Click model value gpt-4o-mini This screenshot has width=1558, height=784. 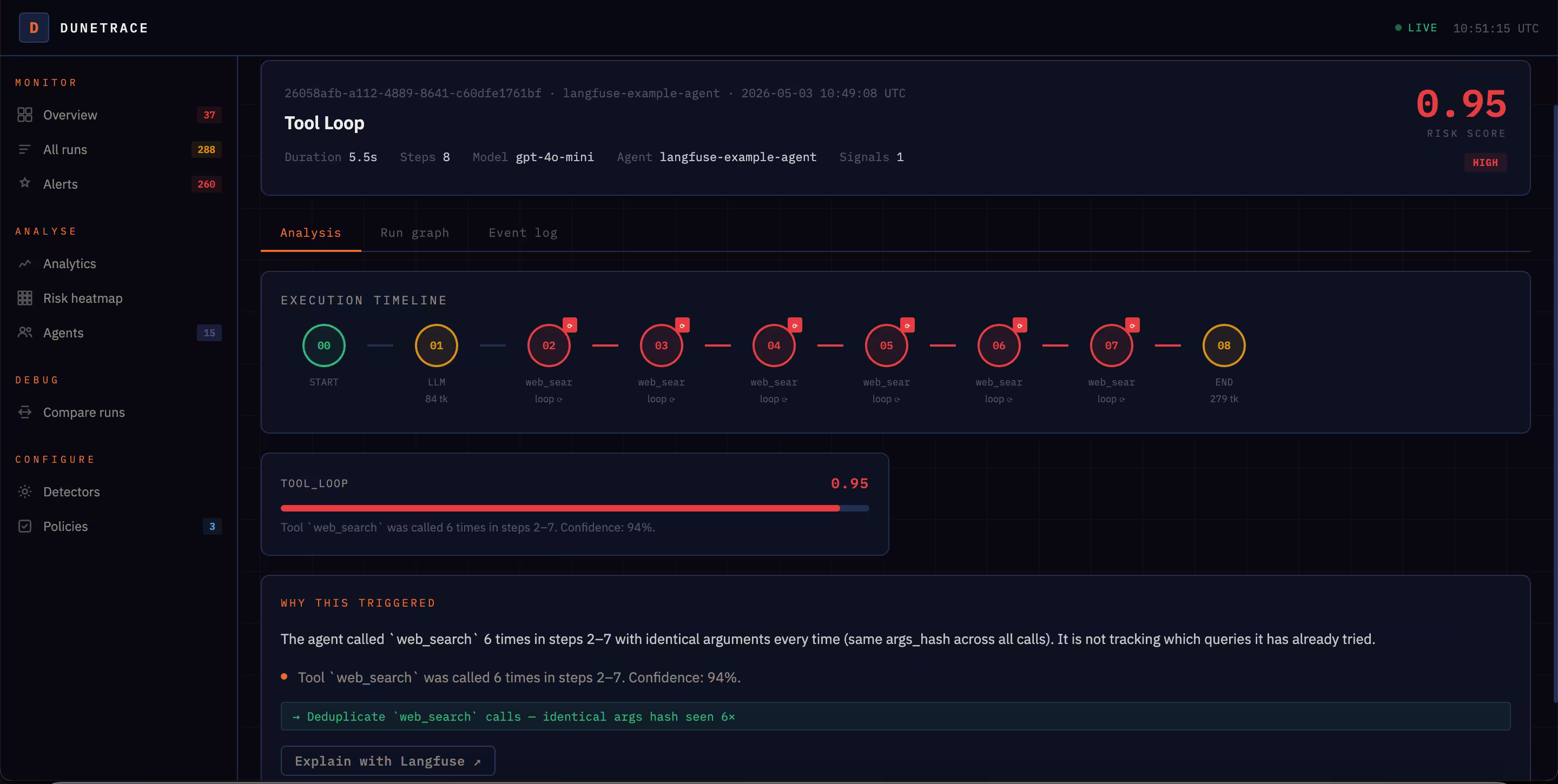pyautogui.click(x=554, y=157)
